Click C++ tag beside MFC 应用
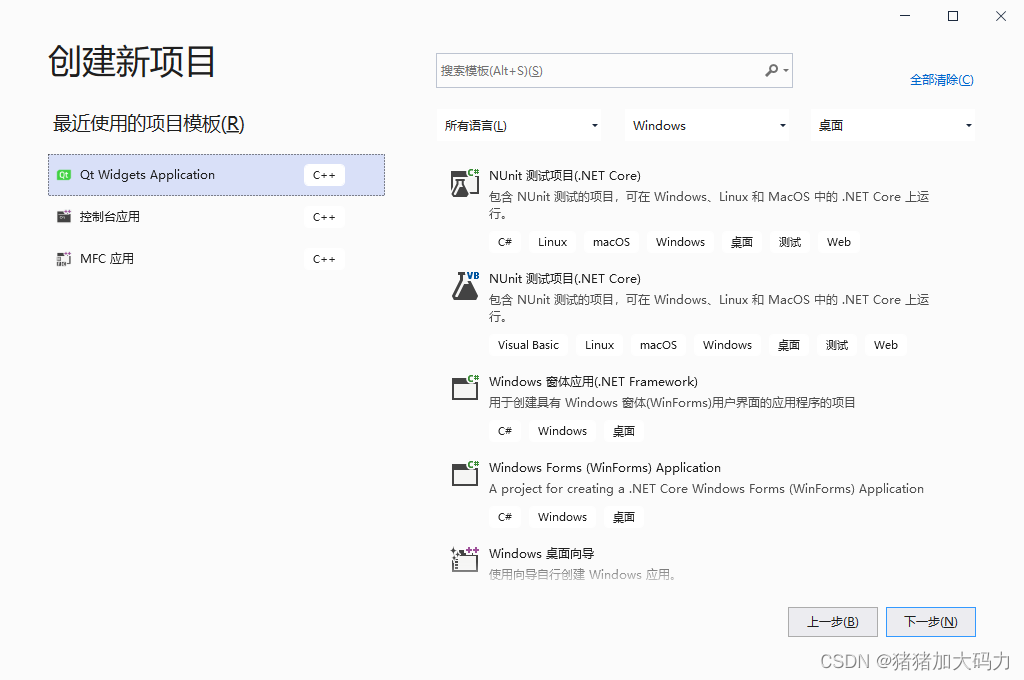Viewport: 1024px width, 680px height. click(x=324, y=259)
